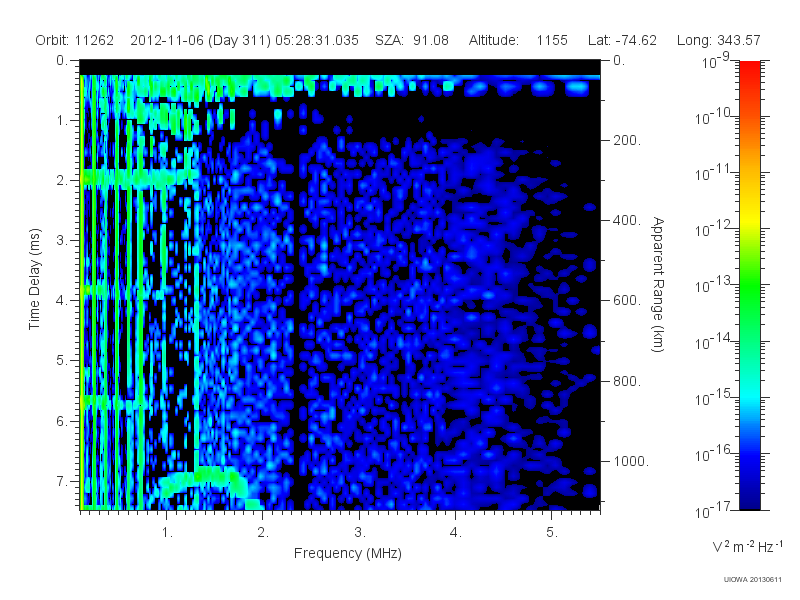Click the 'Altitude: 1155' header value

[518, 40]
